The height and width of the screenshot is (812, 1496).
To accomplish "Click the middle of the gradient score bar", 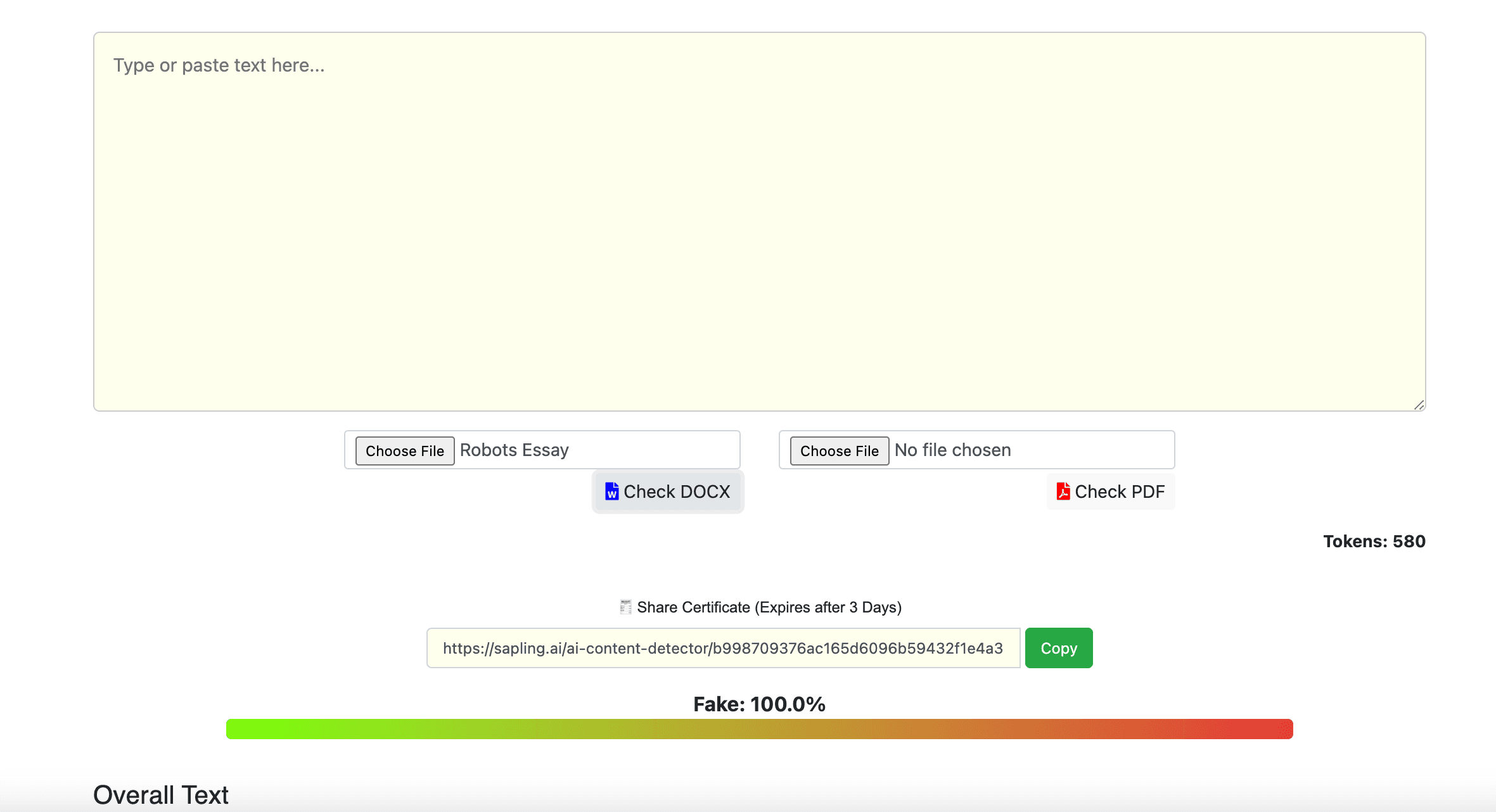I will pyautogui.click(x=759, y=729).
